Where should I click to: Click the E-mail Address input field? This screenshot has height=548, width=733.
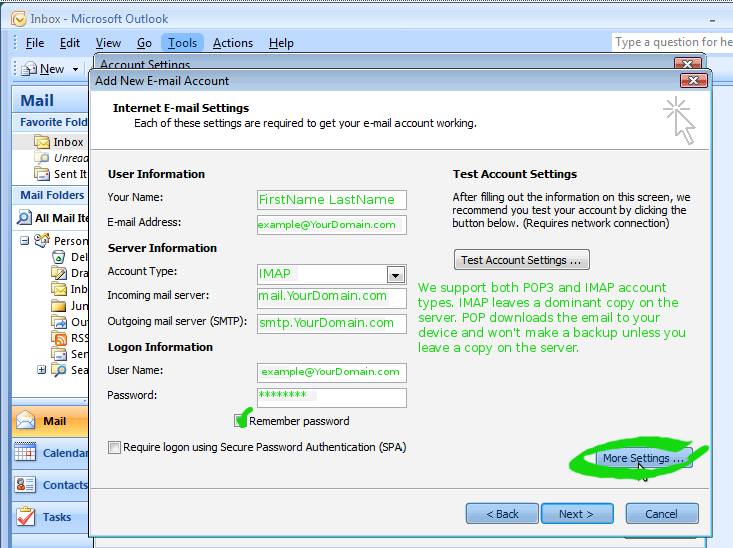[x=331, y=225]
